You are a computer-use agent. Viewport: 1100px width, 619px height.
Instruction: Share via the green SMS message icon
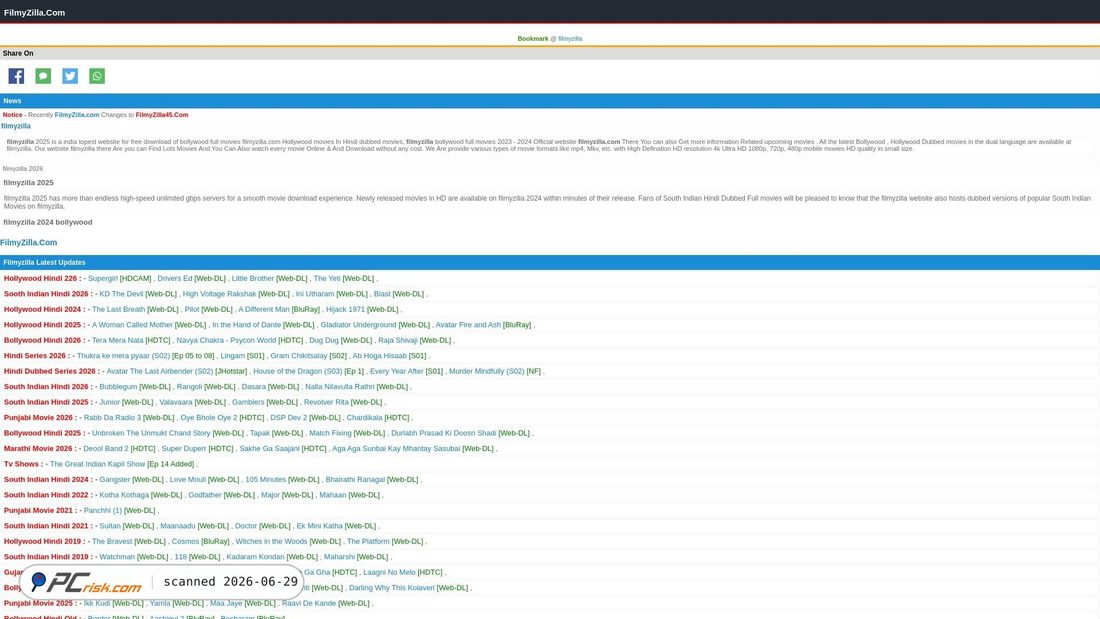click(43, 76)
